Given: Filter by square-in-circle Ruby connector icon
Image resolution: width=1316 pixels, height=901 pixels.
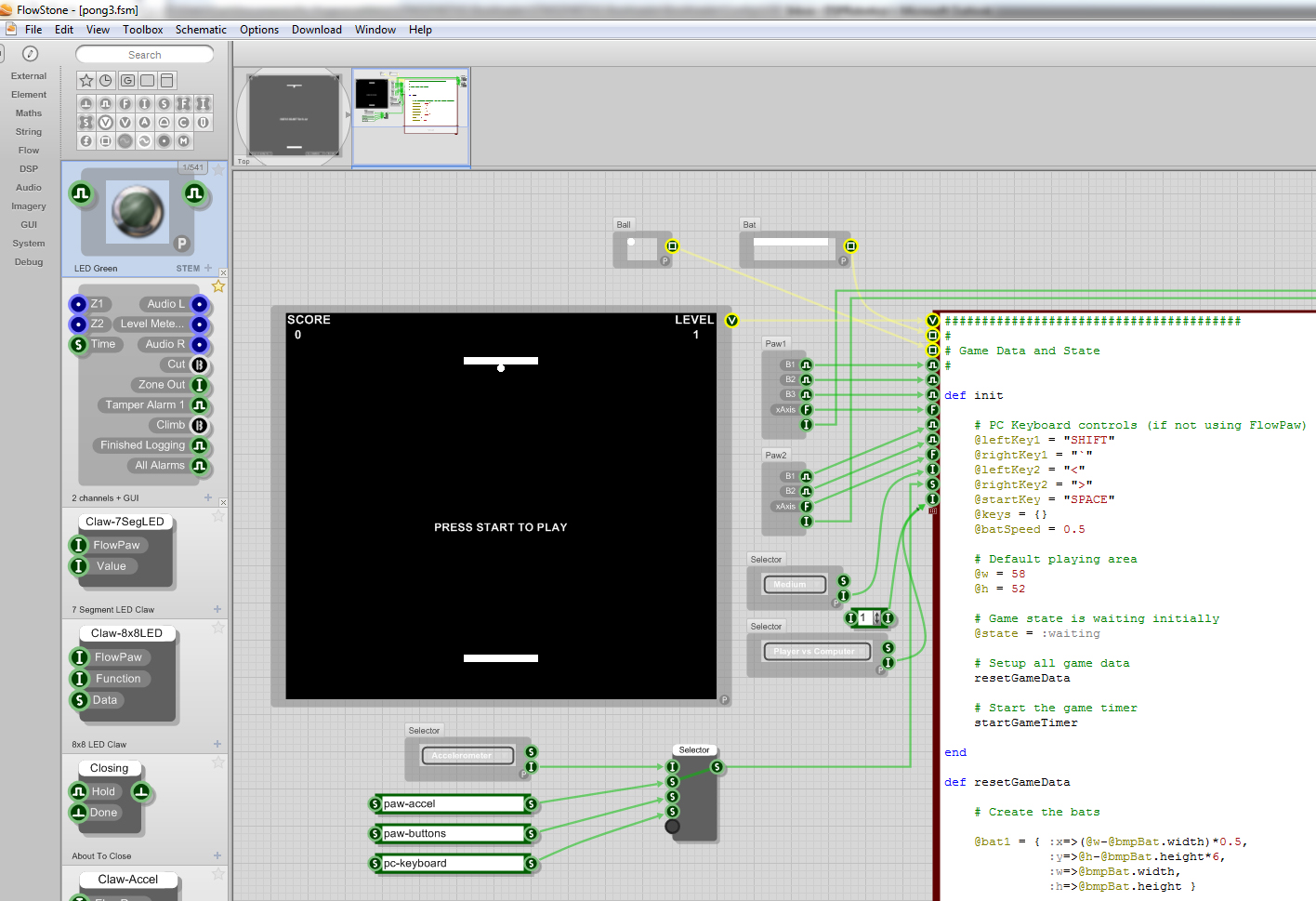Looking at the screenshot, I should pyautogui.click(x=106, y=140).
